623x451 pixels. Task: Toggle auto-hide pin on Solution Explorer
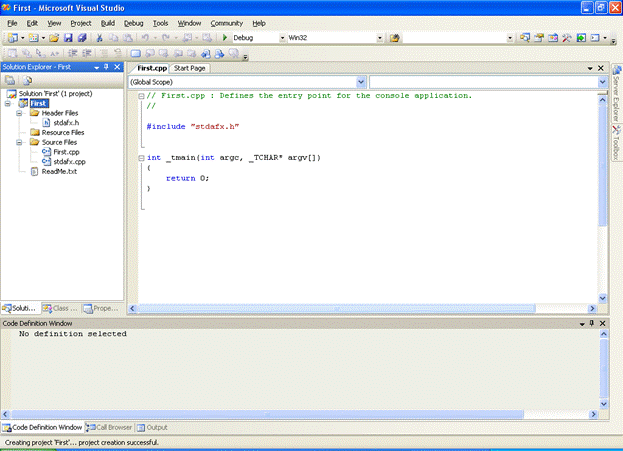click(x=107, y=67)
